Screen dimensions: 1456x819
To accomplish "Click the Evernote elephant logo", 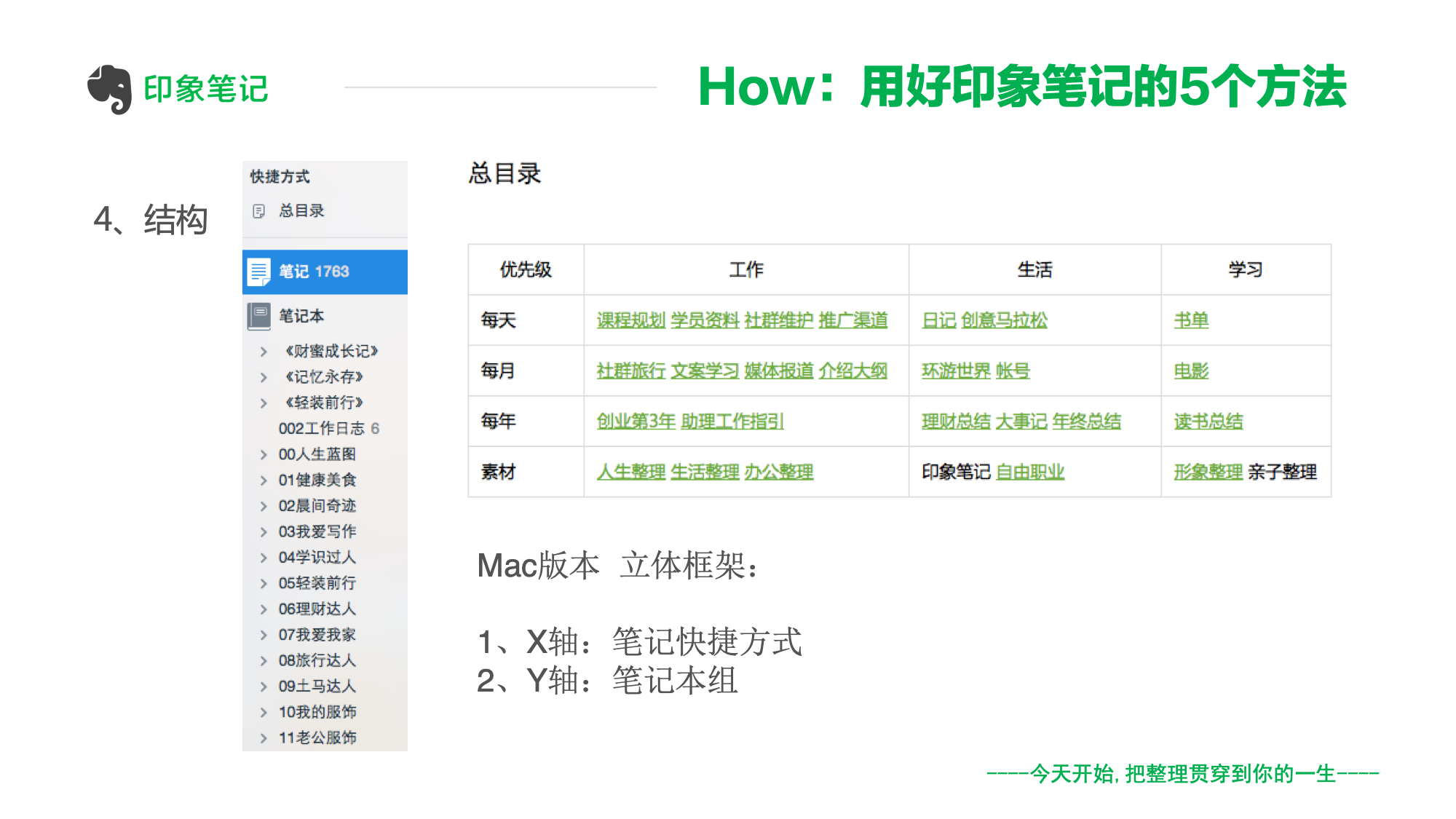I will [x=109, y=89].
